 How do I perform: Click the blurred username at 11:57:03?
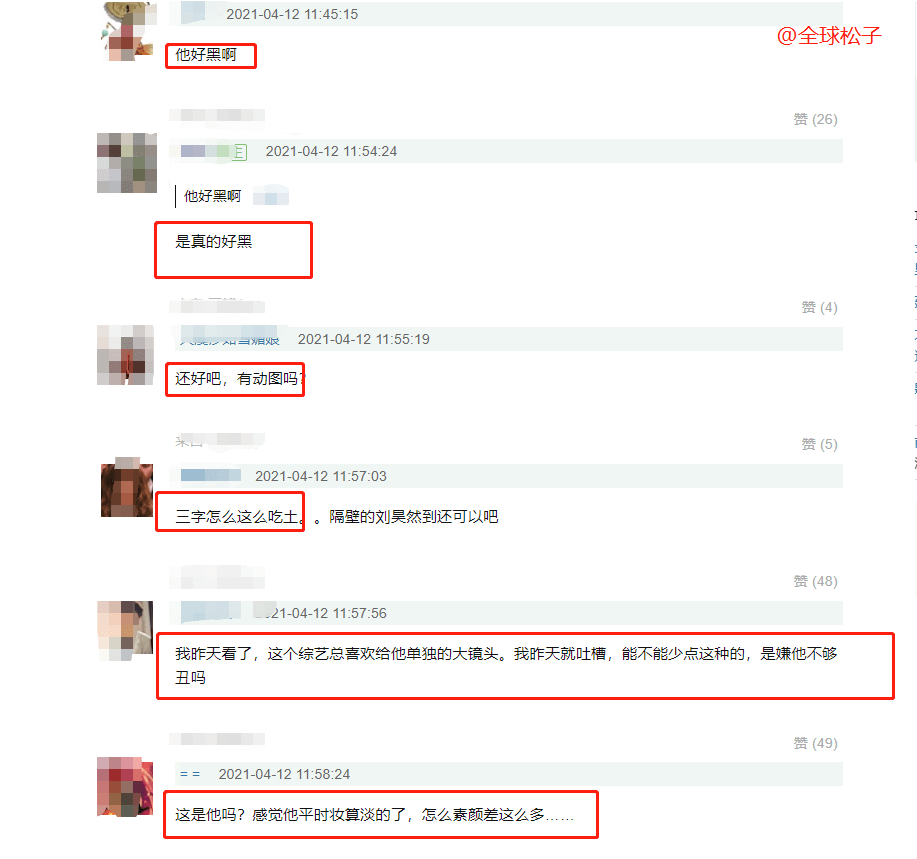pos(211,475)
